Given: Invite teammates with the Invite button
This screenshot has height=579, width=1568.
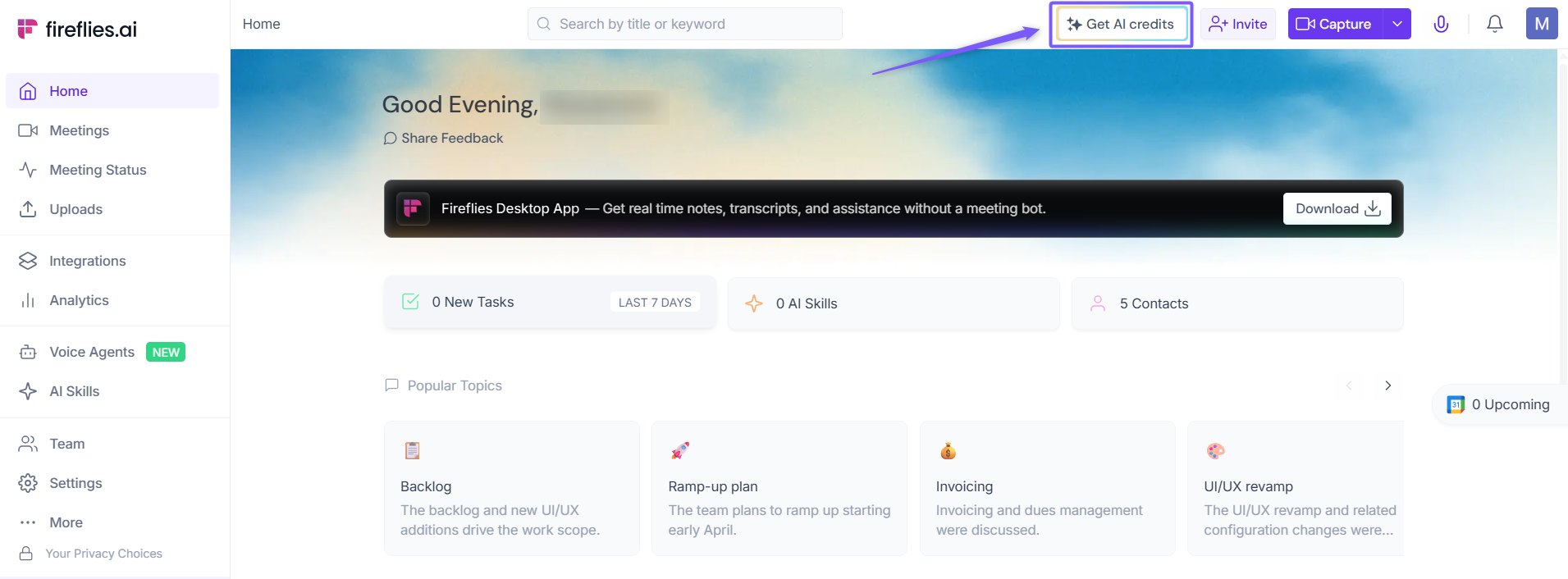Looking at the screenshot, I should pyautogui.click(x=1237, y=24).
